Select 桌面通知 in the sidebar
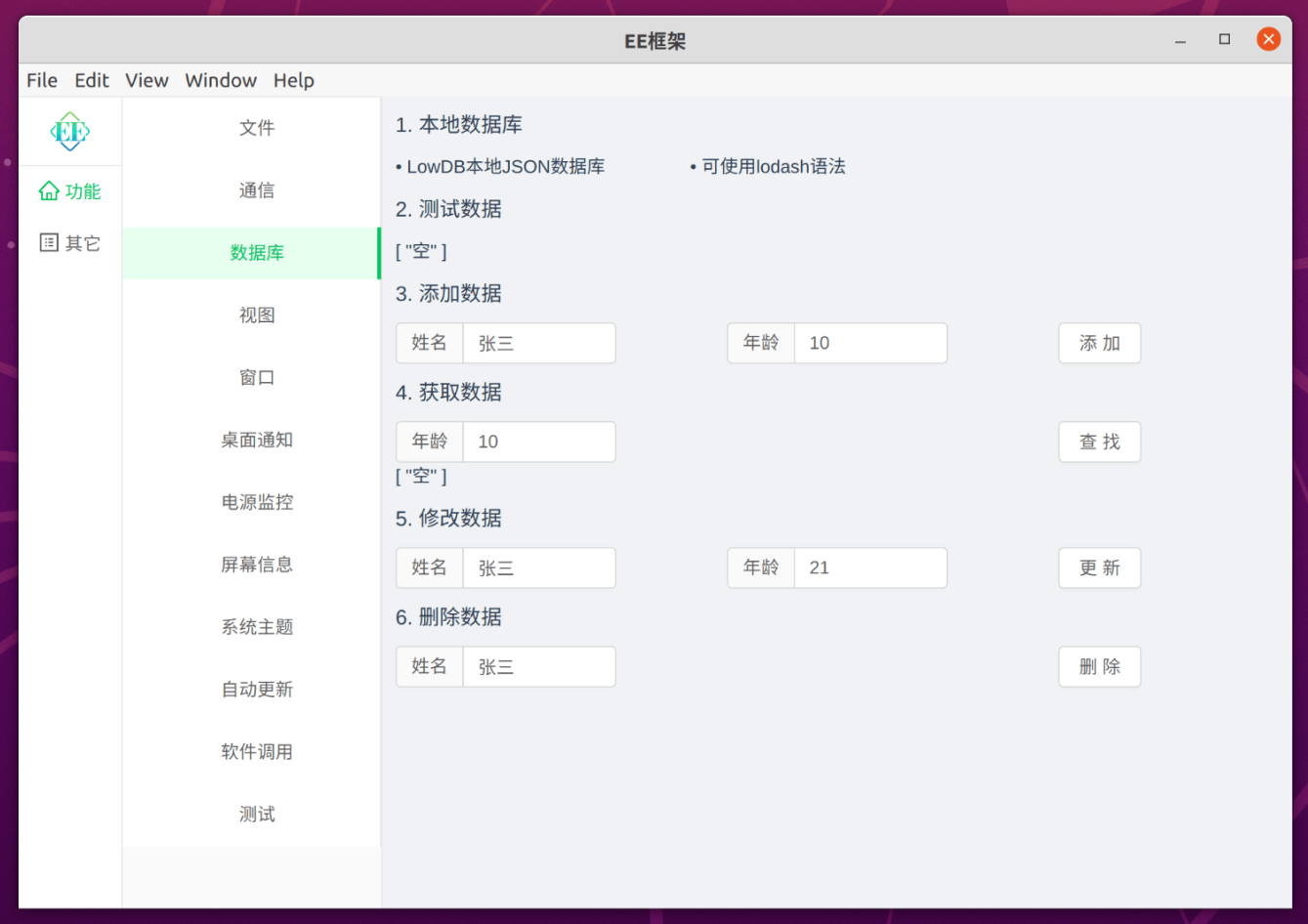This screenshot has height=924, width=1308. 257,440
